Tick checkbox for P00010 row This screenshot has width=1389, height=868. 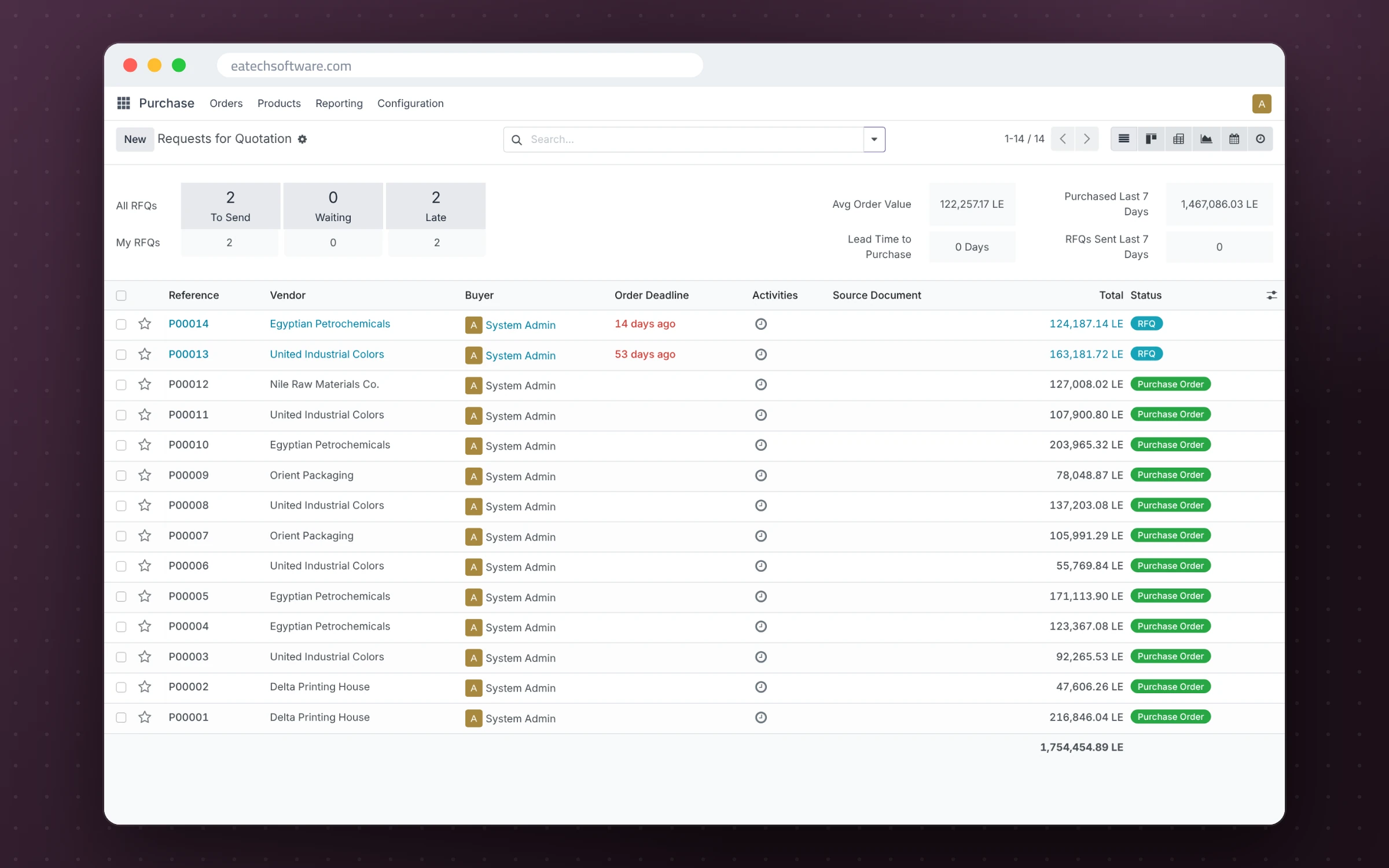(x=121, y=445)
